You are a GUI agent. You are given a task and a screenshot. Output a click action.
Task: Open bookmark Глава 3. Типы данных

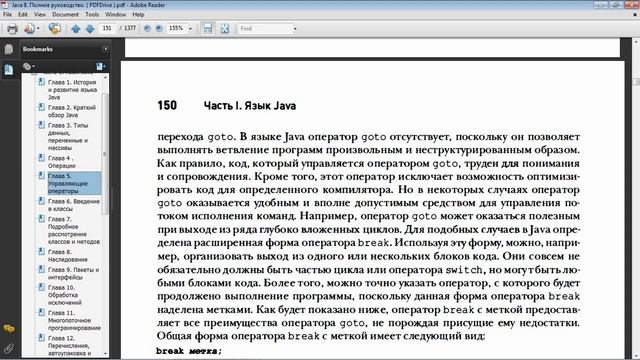pos(68,136)
